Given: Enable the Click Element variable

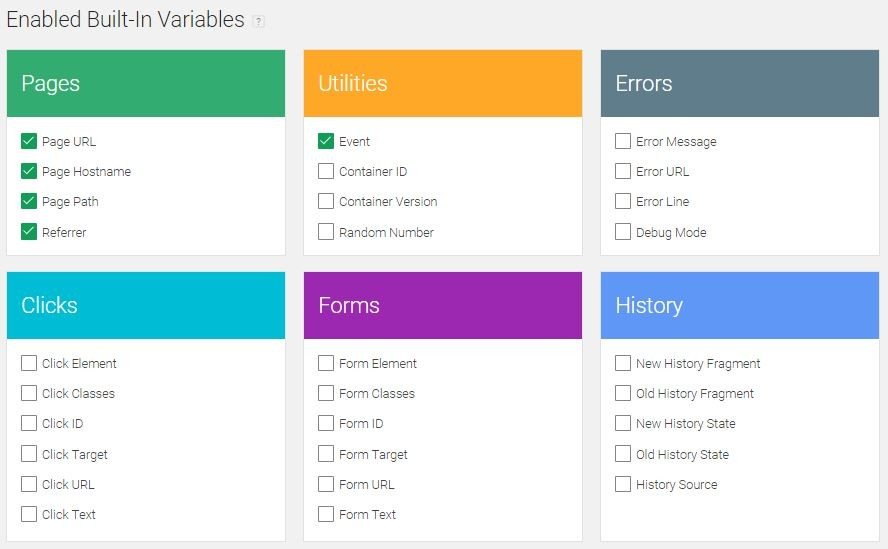Looking at the screenshot, I should click(29, 363).
